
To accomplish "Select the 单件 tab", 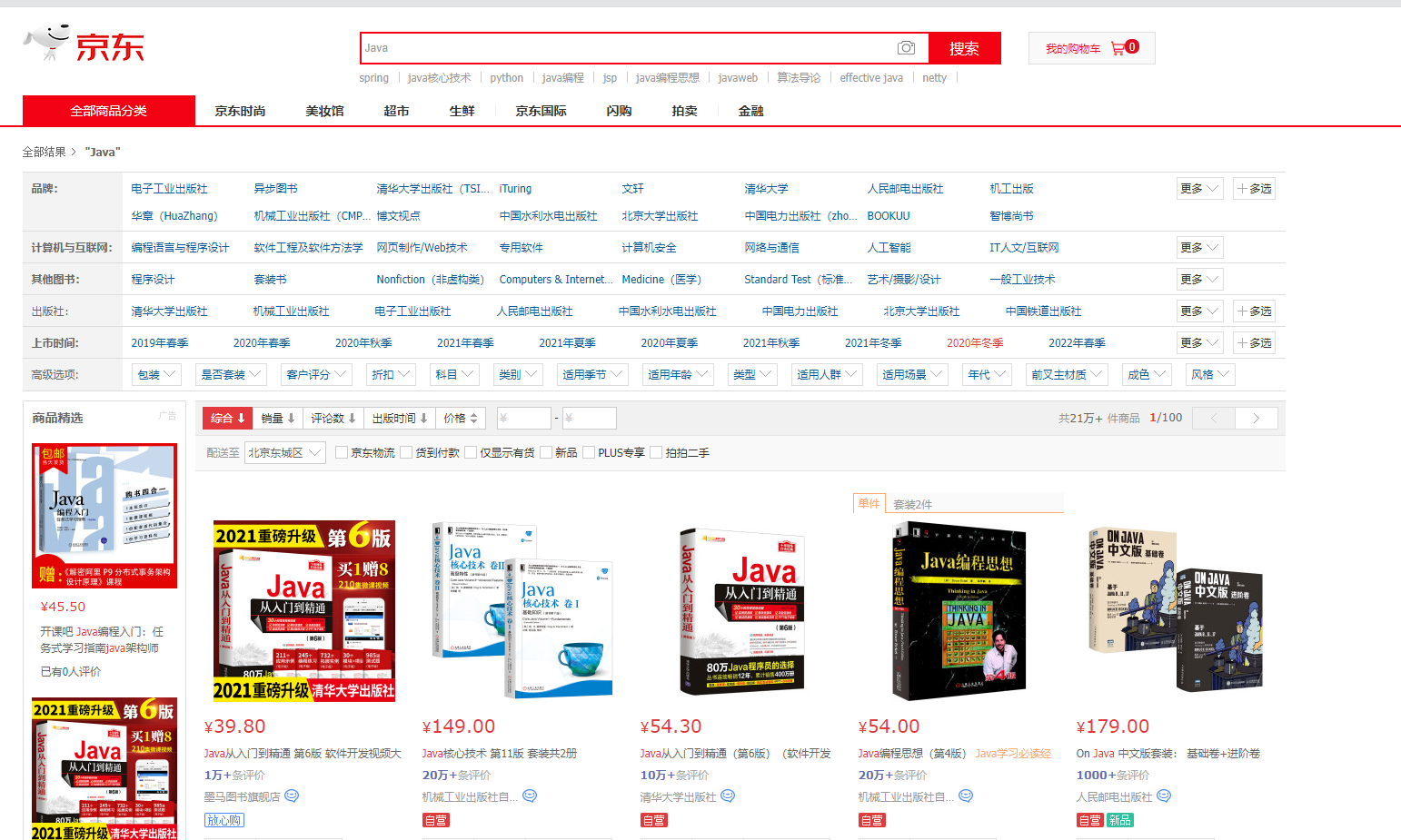I will (x=869, y=503).
